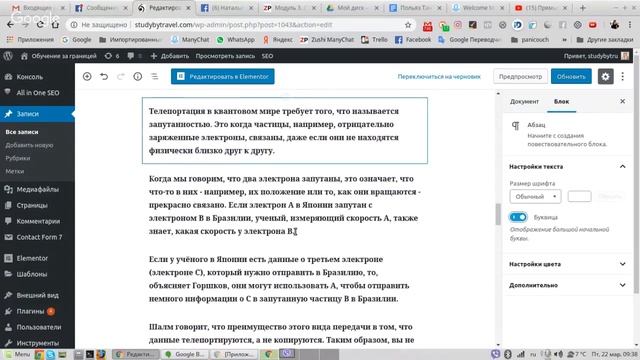640x360 pixels.
Task: Click Предпросмотр button
Action: click(x=520, y=76)
